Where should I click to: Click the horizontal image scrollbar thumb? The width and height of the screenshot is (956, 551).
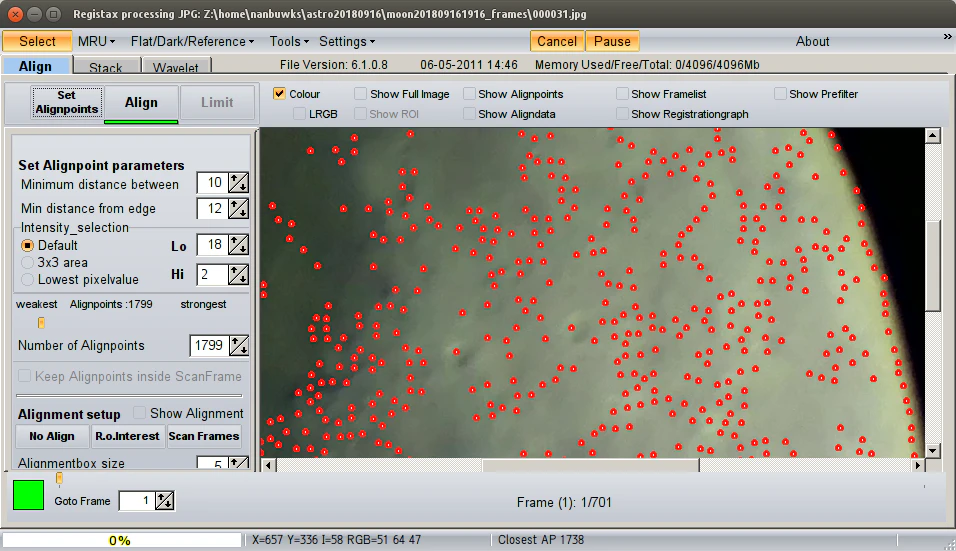pos(591,465)
